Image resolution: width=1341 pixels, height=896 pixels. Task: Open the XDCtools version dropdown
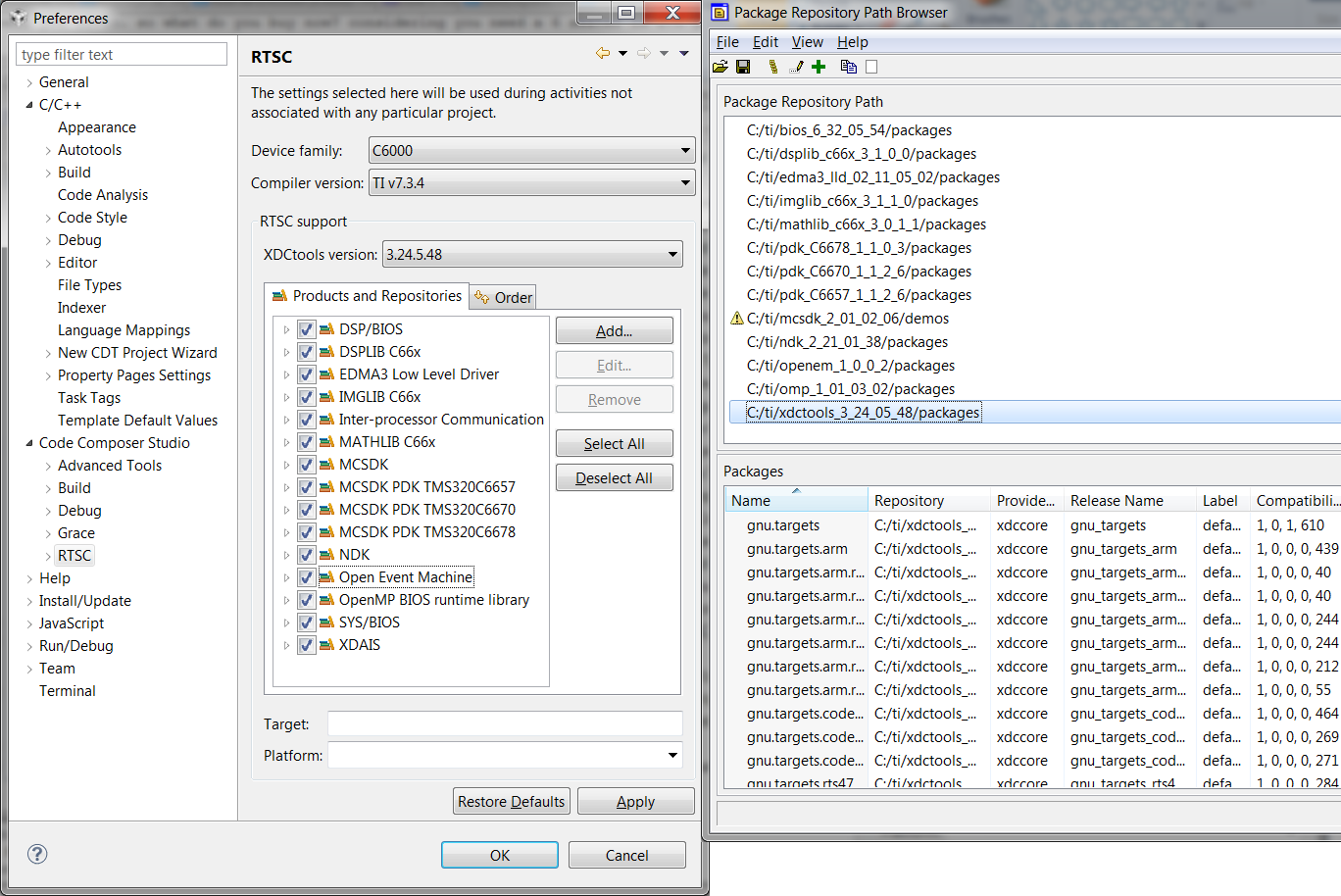(x=532, y=255)
